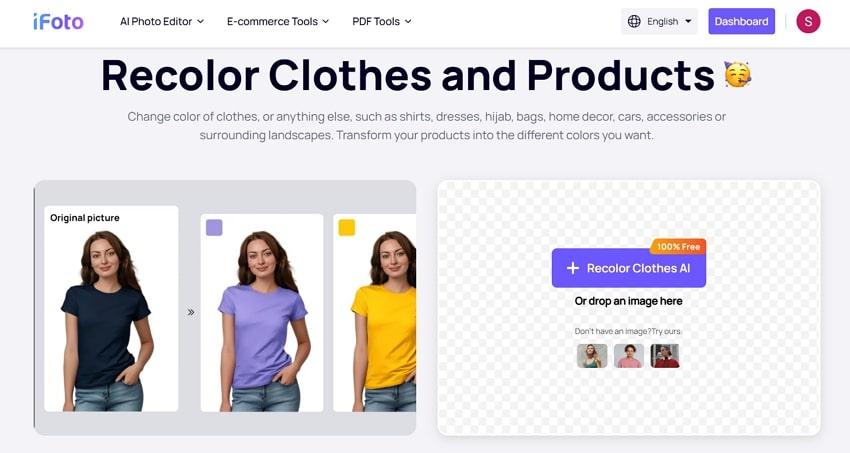Screen dimensions: 850x453
Task: Expand the AI Photo Editor menu
Action: coord(162,22)
